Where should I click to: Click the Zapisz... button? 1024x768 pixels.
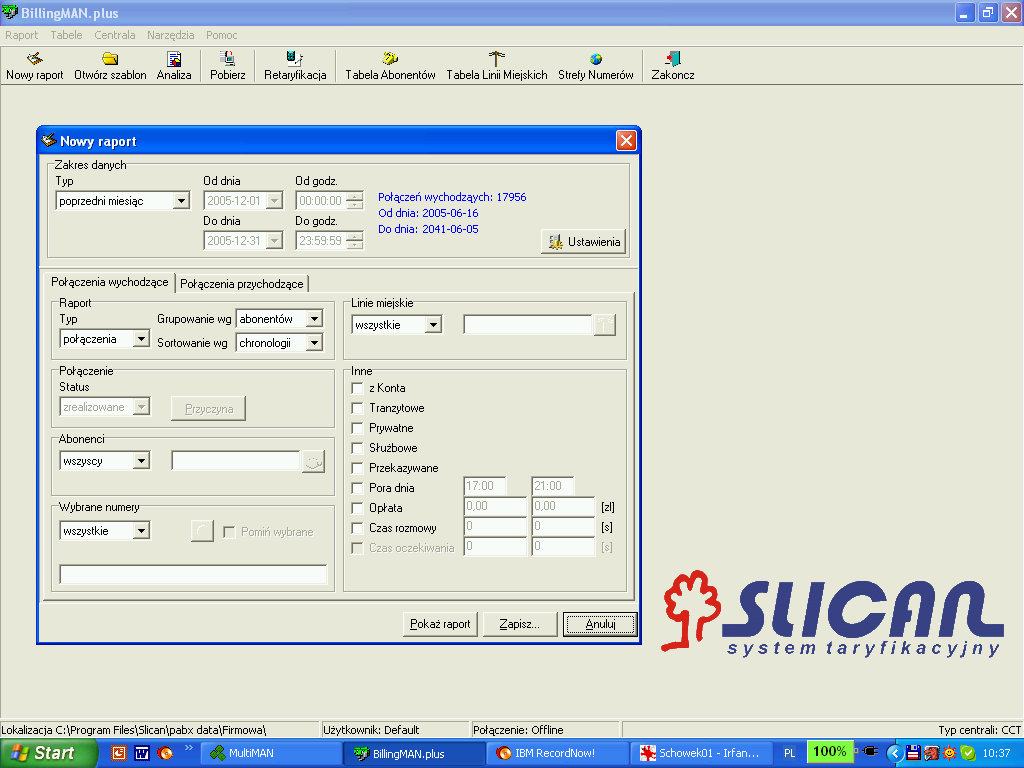519,624
